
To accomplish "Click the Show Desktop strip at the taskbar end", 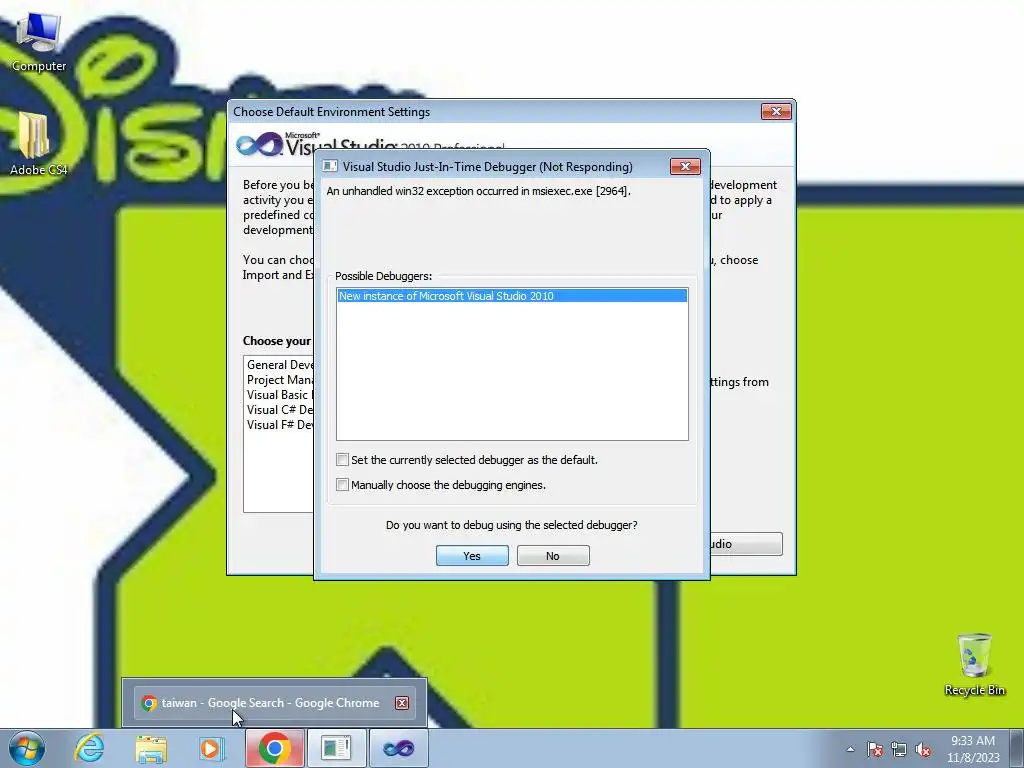I will tap(1017, 748).
